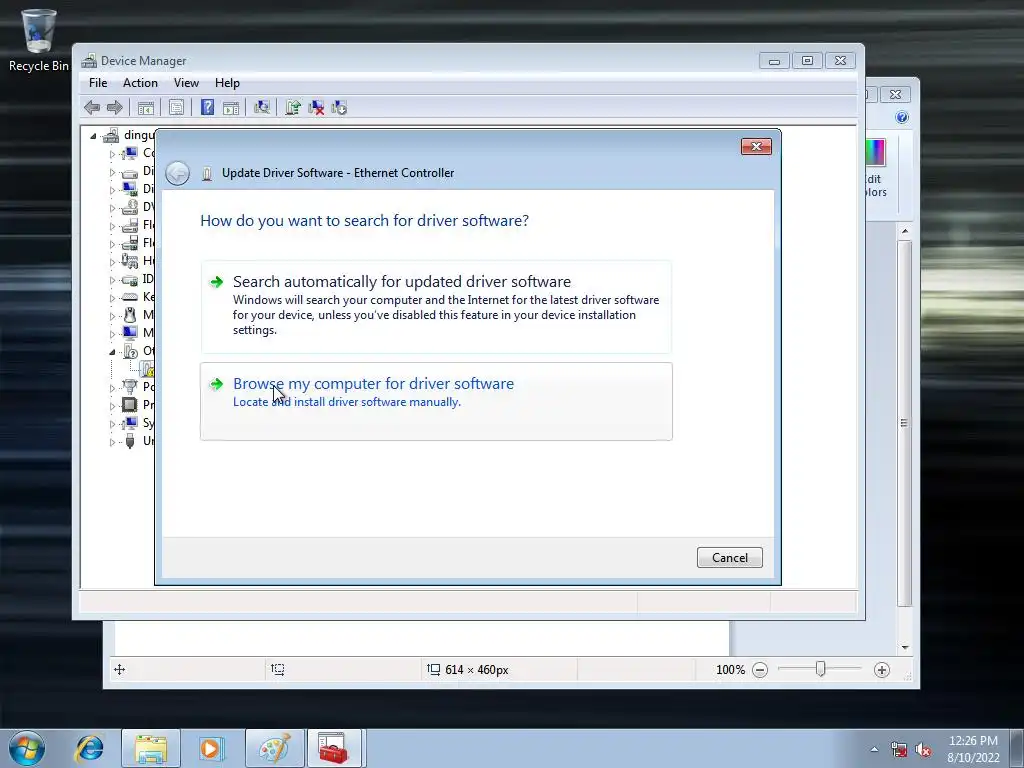Viewport: 1024px width, 768px height.
Task: Click Paint's vertical scrollbar down arrow
Action: click(x=904, y=647)
